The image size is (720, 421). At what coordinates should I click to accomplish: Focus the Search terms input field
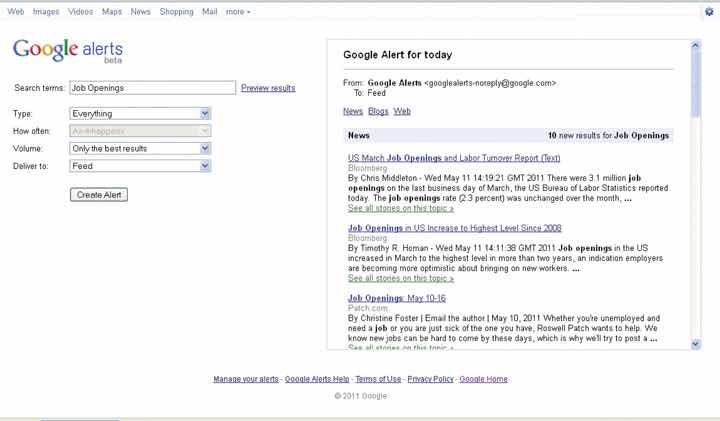click(152, 88)
